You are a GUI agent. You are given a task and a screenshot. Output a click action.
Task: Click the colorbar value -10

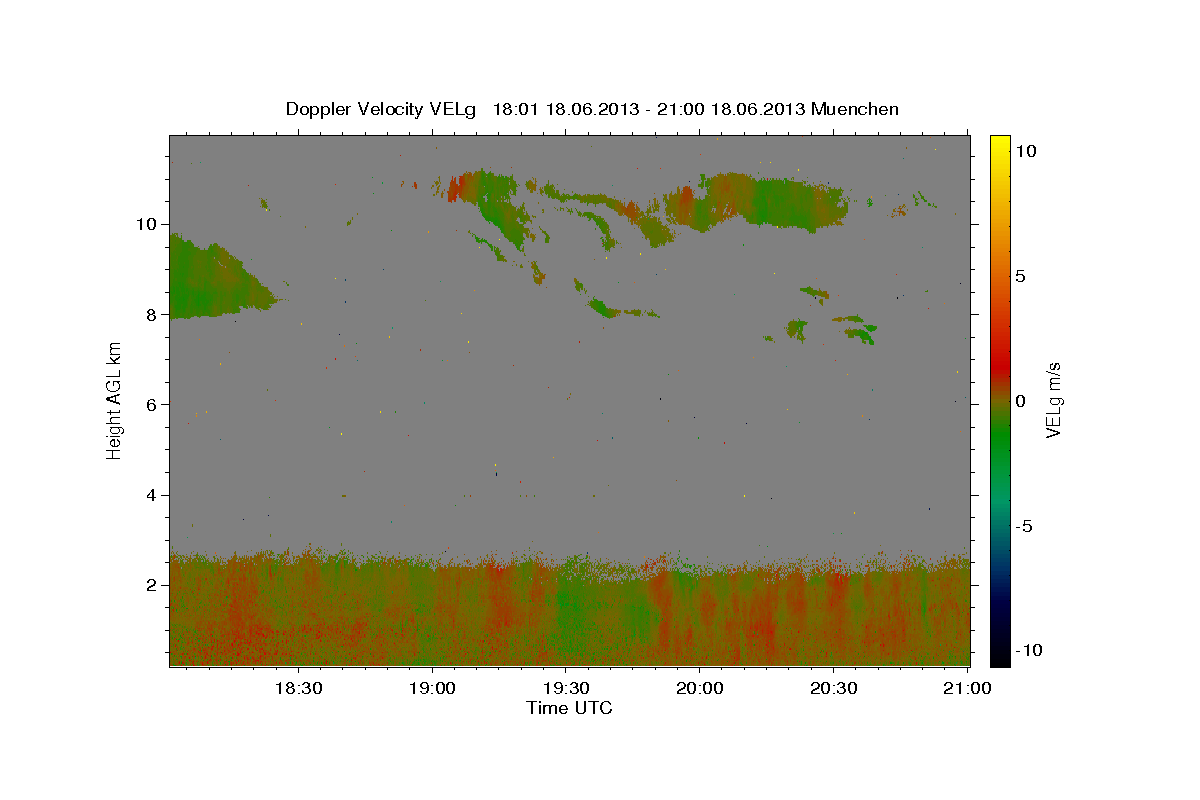tap(1029, 650)
